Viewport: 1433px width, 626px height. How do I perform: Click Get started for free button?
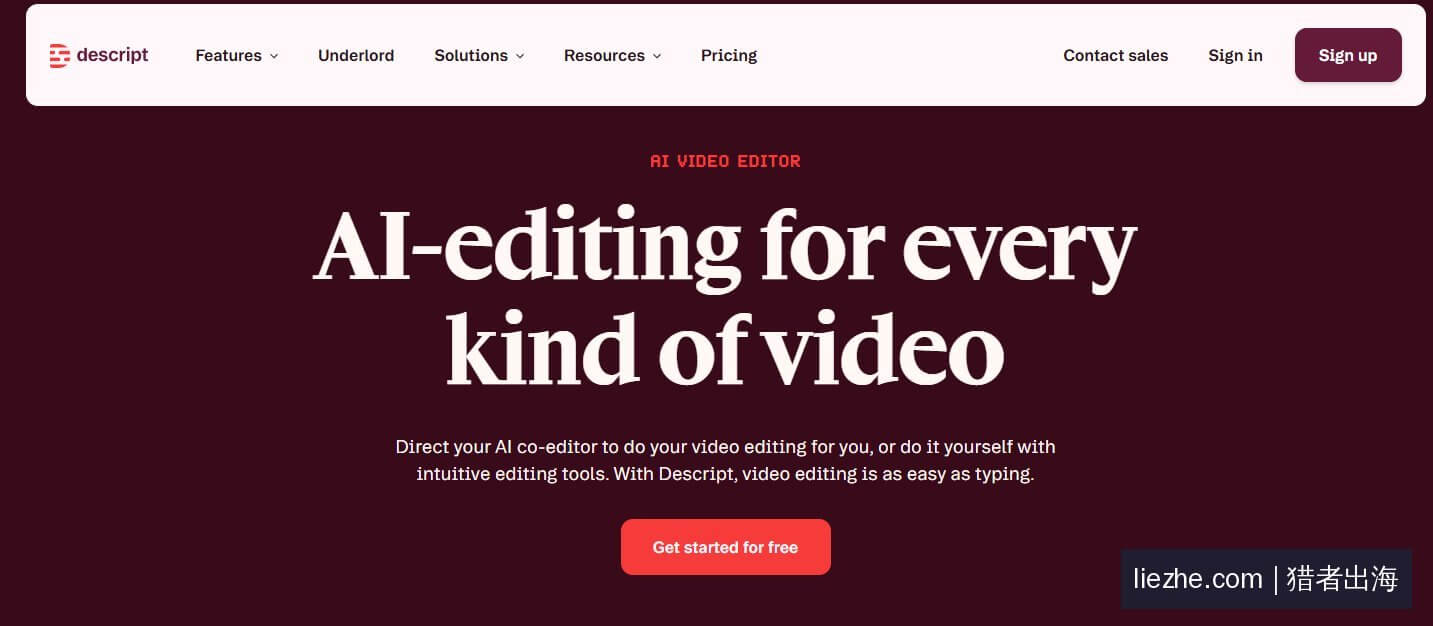[725, 547]
